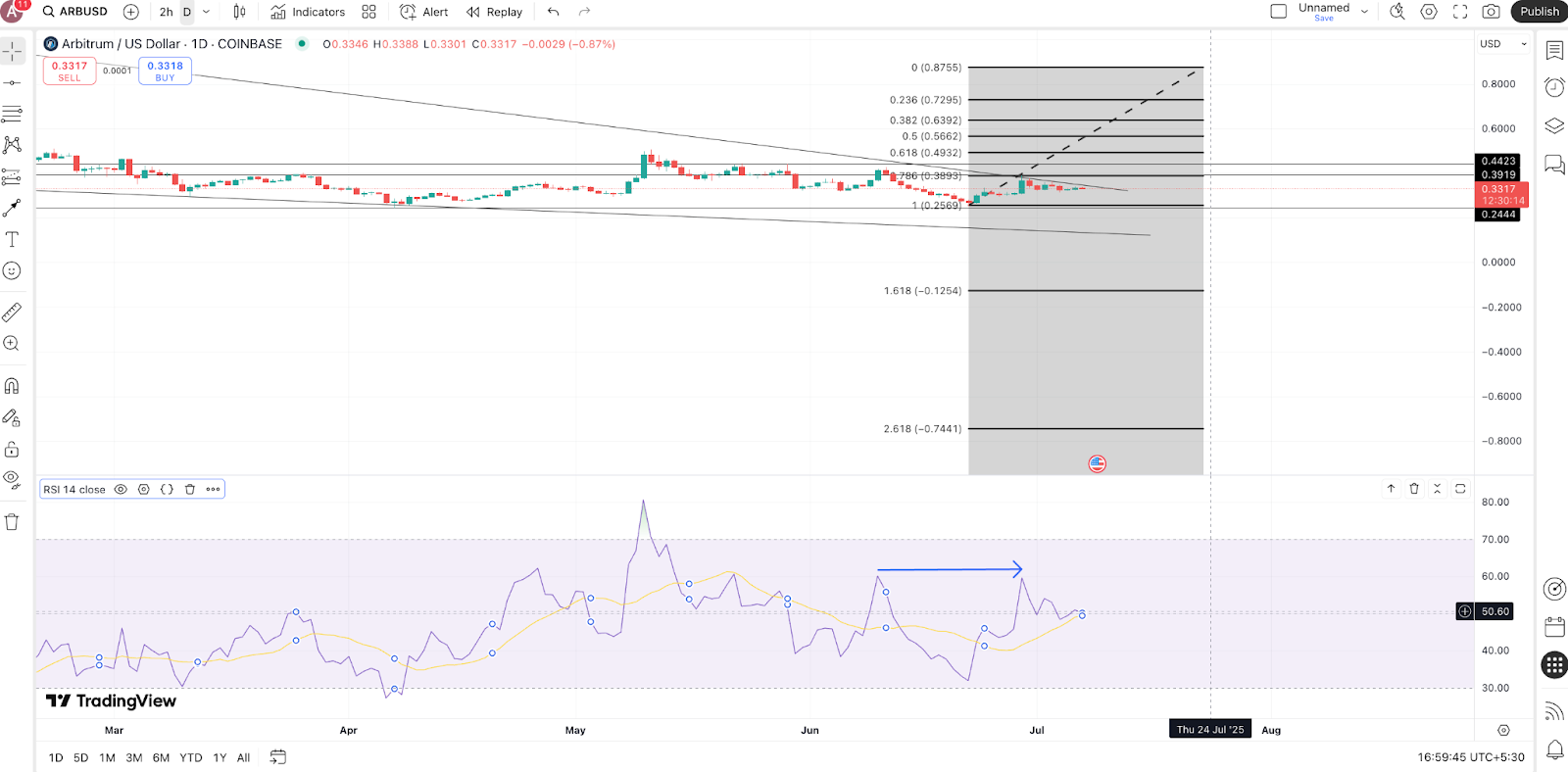Open chart settings gear

coord(1429,12)
